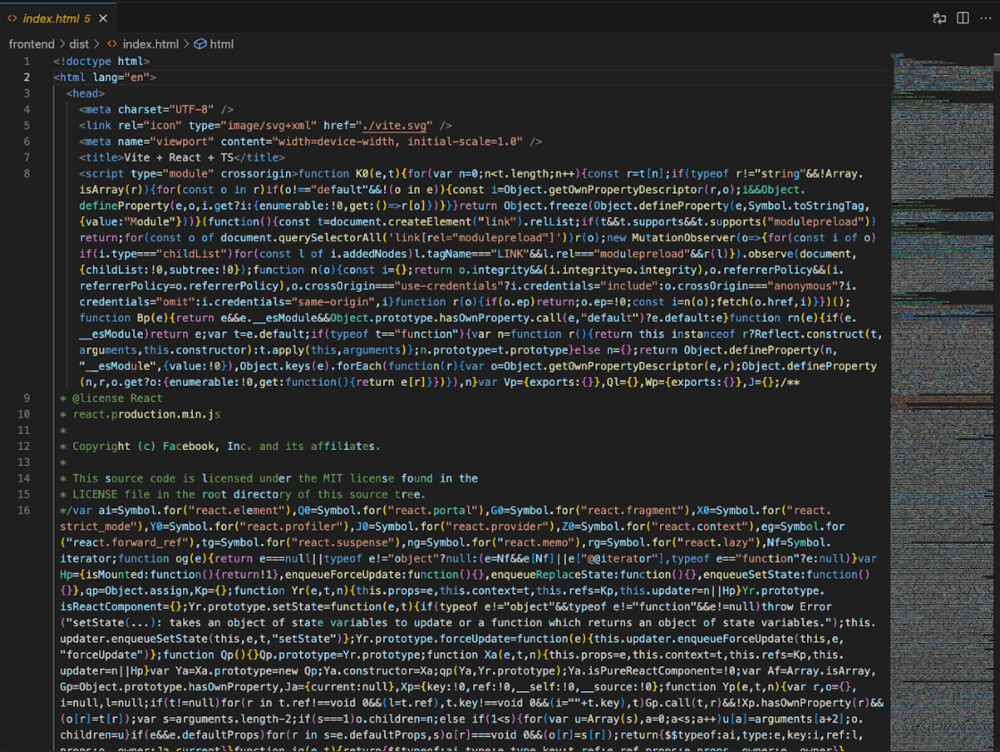Viewport: 1000px width, 752px height.
Task: Click the minimap code overview
Action: (x=941, y=402)
